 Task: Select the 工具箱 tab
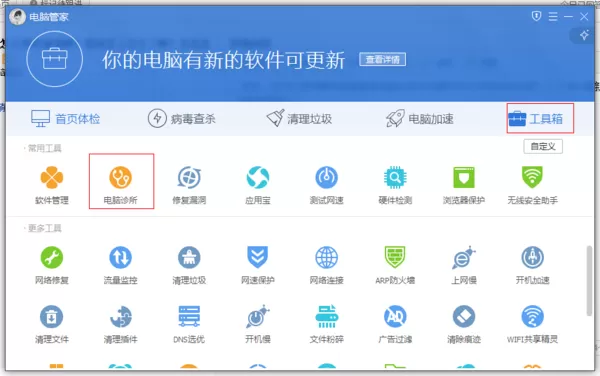(x=536, y=119)
